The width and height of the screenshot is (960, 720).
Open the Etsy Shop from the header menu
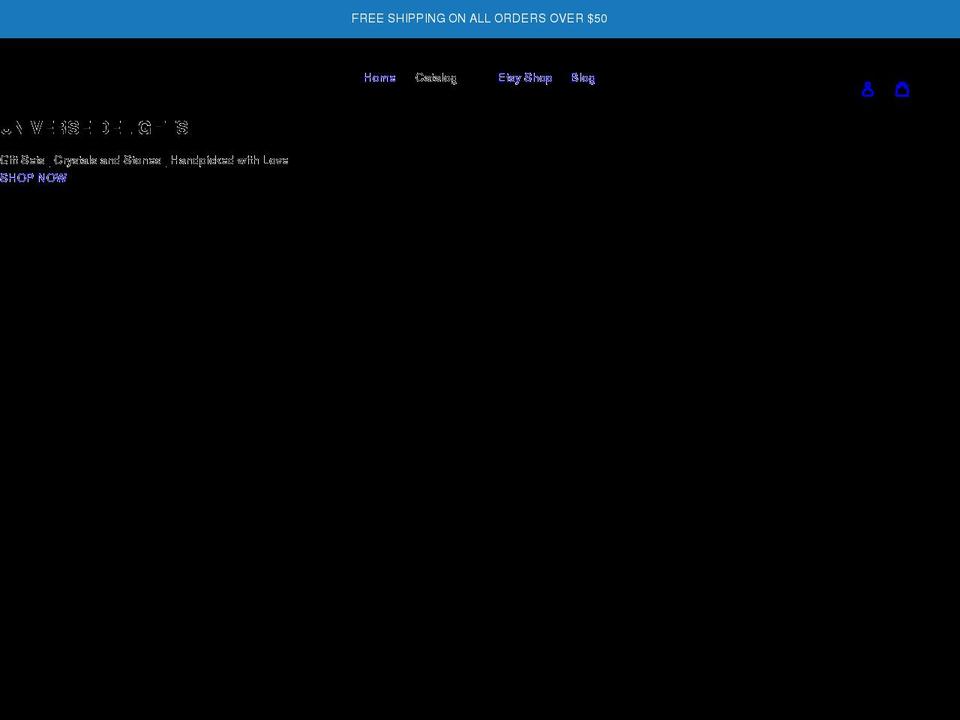524,78
